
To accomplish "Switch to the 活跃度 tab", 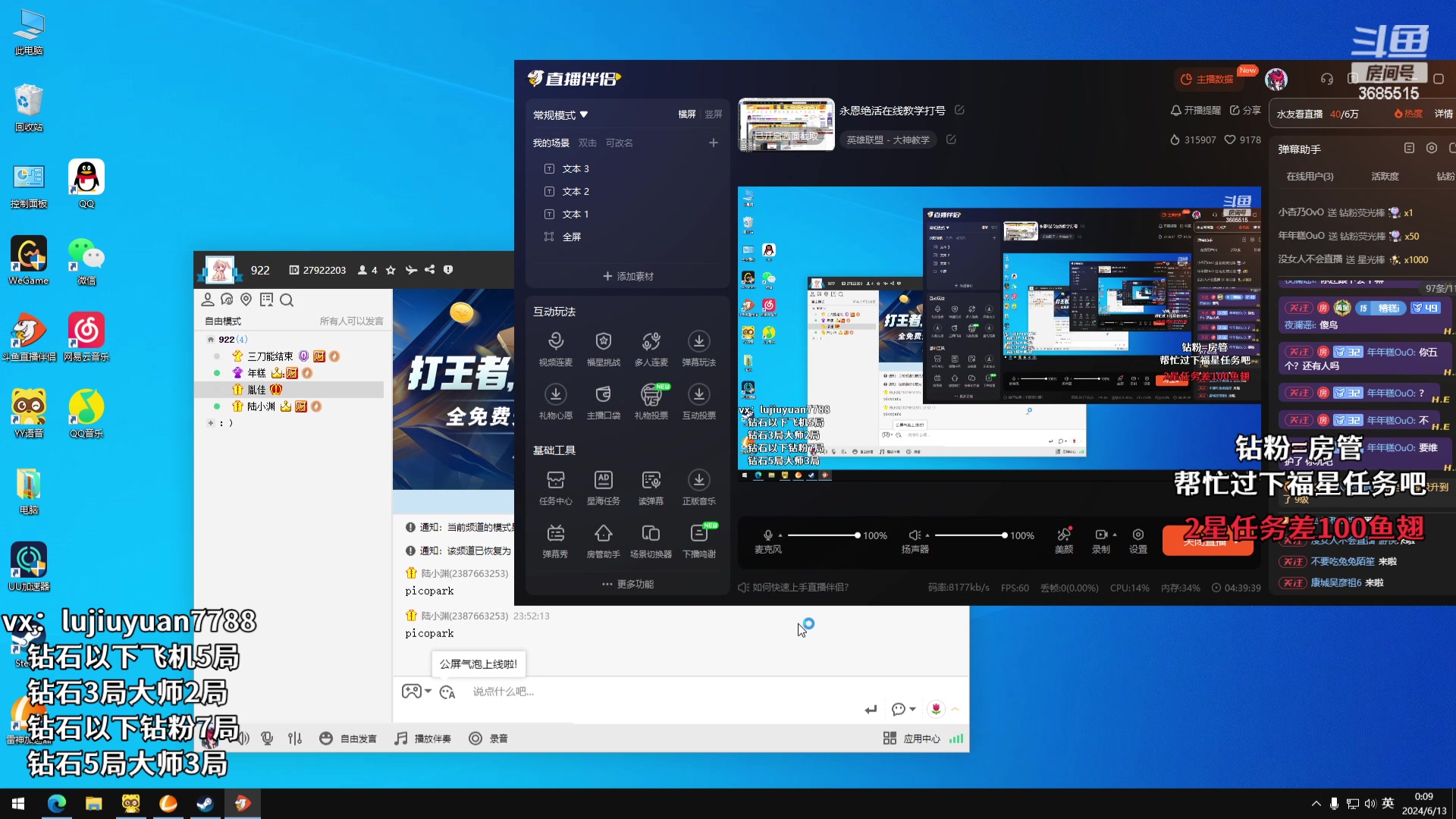I will [x=1385, y=177].
